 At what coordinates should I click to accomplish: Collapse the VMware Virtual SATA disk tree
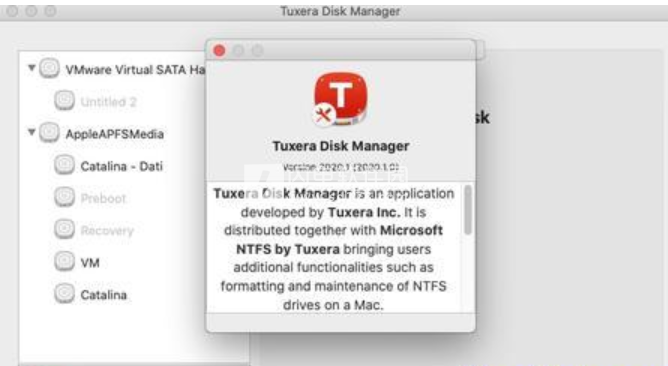pyautogui.click(x=31, y=68)
